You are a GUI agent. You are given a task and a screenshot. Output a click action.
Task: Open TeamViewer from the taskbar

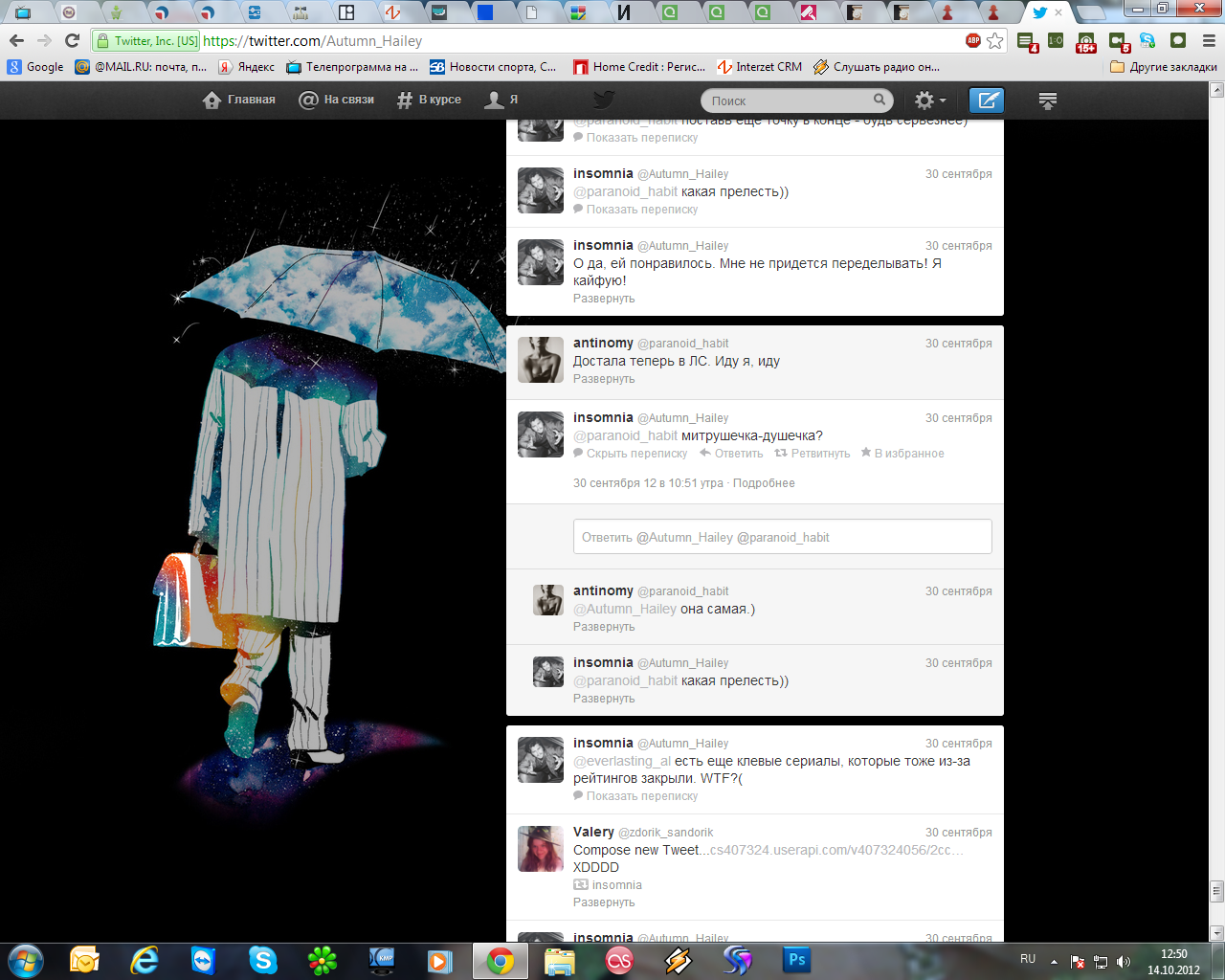(203, 960)
